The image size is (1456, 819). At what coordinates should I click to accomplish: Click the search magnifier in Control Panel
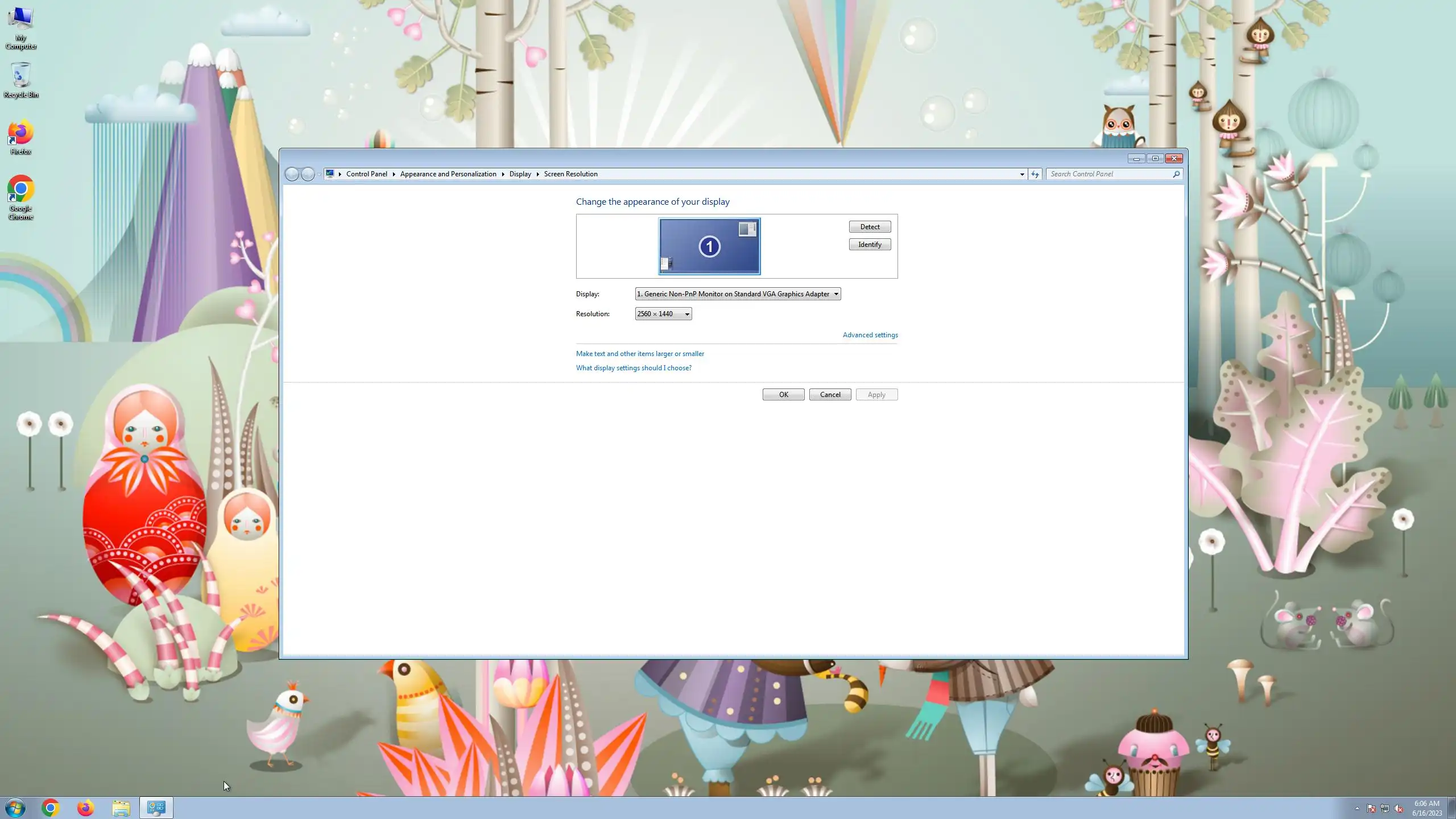[1176, 174]
